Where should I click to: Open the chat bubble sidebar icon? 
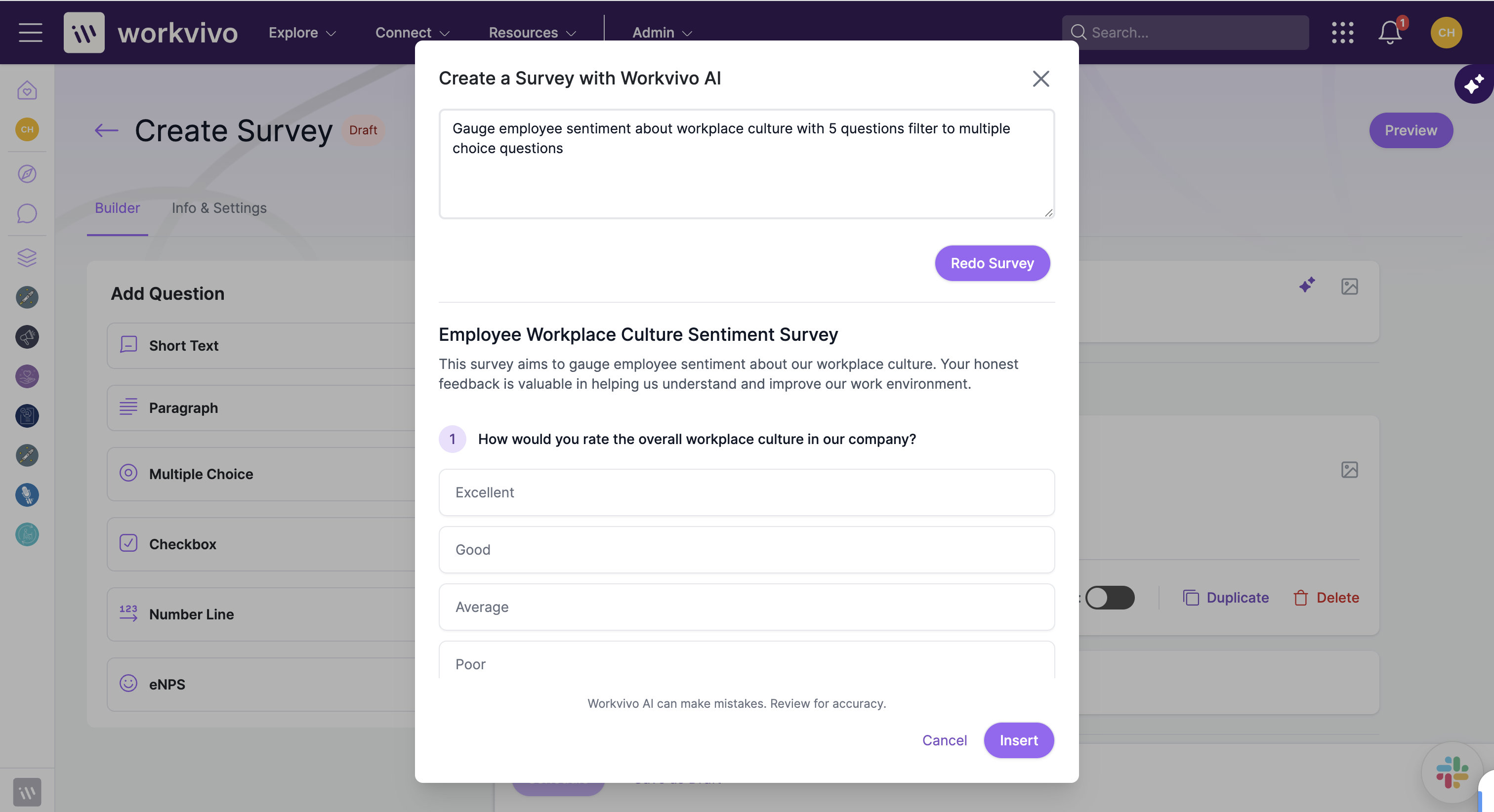click(x=27, y=213)
